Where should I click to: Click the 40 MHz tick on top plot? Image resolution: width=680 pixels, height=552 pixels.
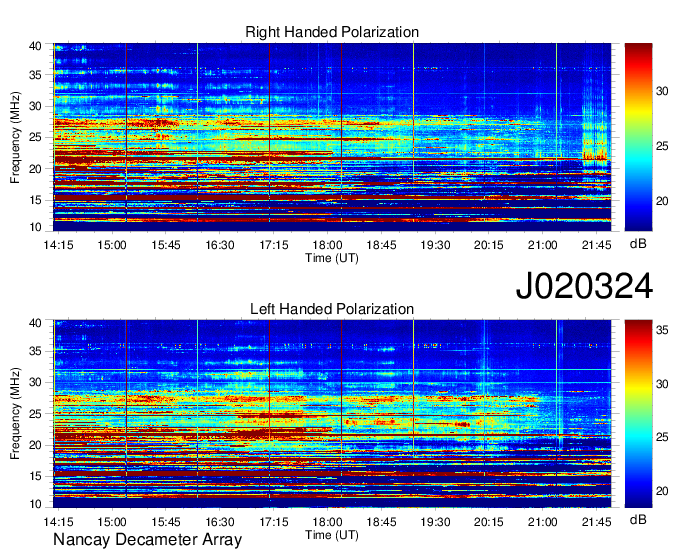[x=35, y=46]
